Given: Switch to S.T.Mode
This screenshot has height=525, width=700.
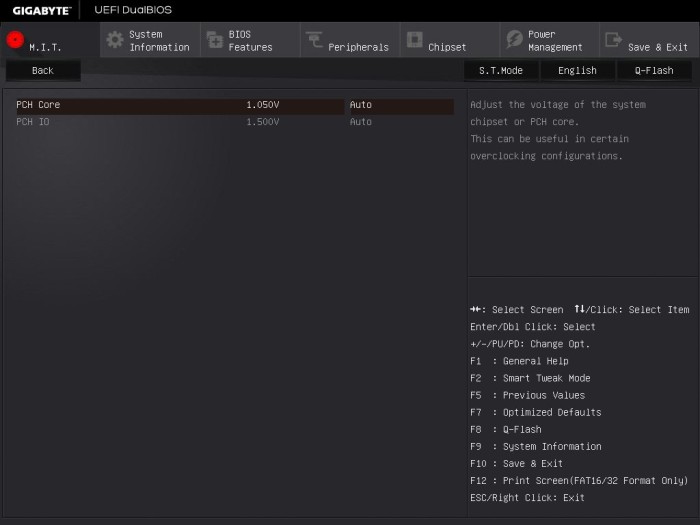Looking at the screenshot, I should 501,71.
